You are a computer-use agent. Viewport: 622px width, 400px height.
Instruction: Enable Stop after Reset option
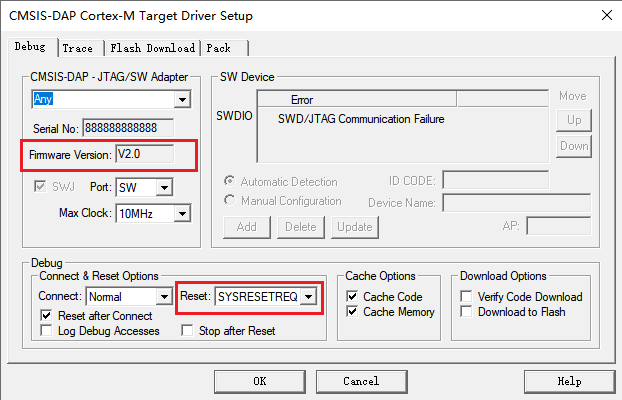tap(187, 331)
